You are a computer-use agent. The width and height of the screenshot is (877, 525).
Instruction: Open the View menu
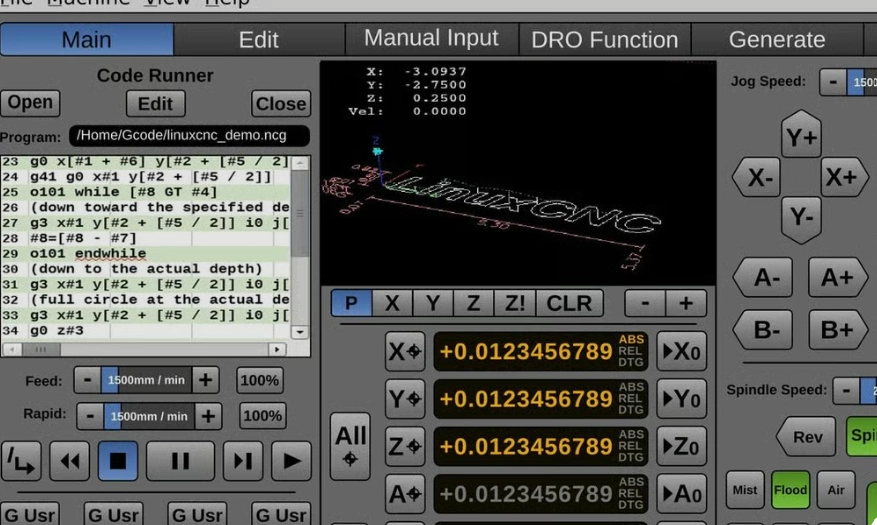167,3
